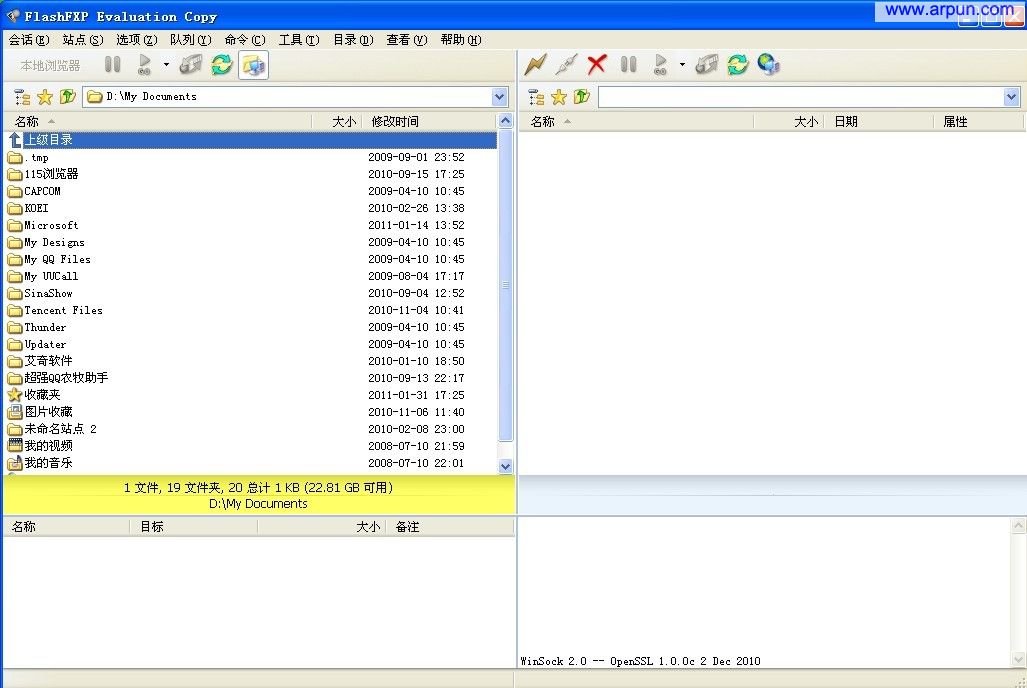
Task: Refresh the local file listing
Action: (220, 63)
